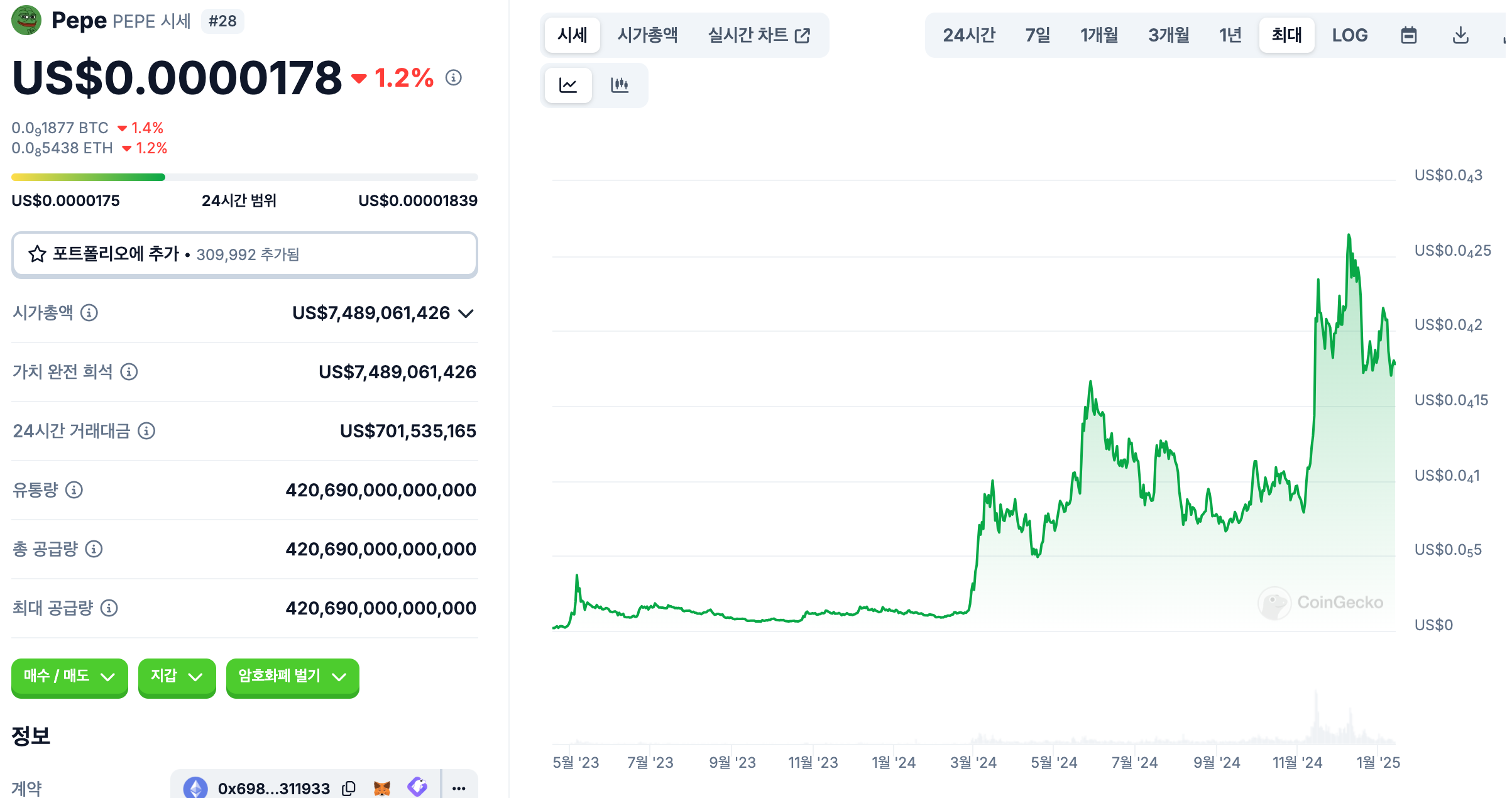
Task: Click the star to add Pepe to watchlist
Action: [x=36, y=254]
